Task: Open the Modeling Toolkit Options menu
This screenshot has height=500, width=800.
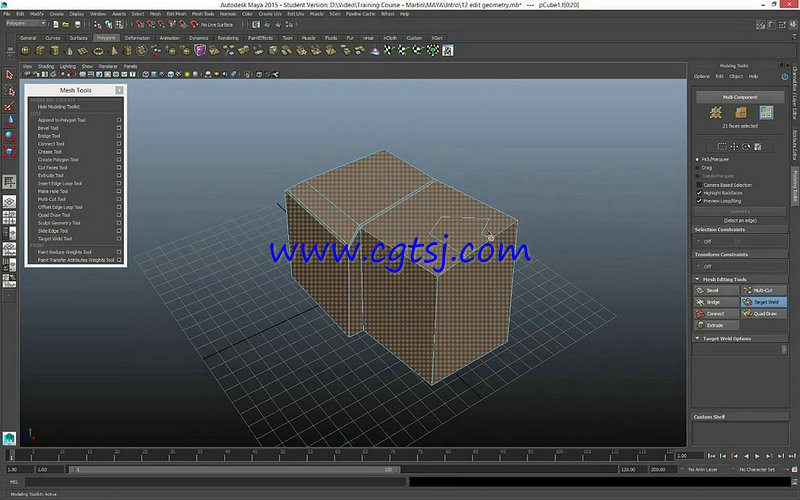Action: [x=702, y=77]
